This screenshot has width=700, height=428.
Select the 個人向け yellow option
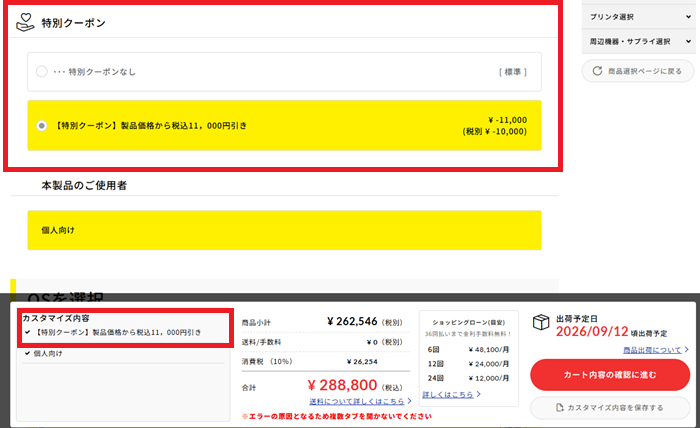tap(284, 230)
